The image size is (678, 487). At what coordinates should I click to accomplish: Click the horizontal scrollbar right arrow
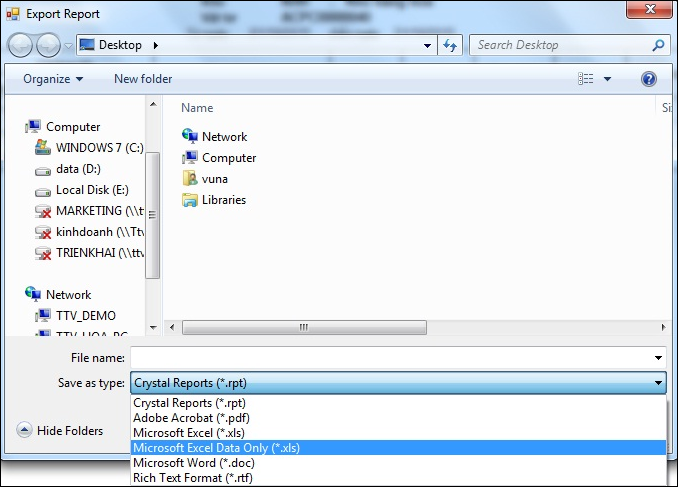(663, 327)
